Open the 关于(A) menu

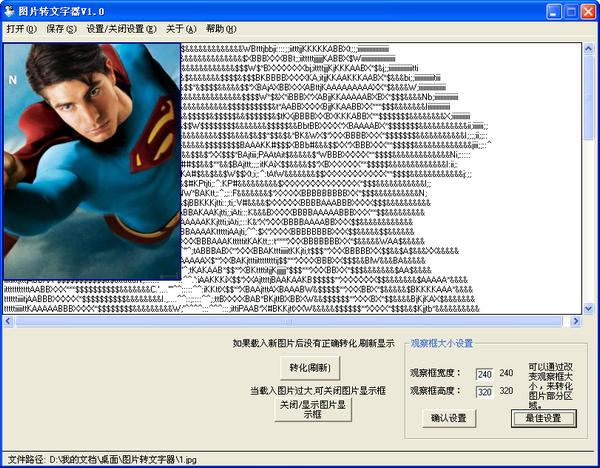pyautogui.click(x=181, y=29)
